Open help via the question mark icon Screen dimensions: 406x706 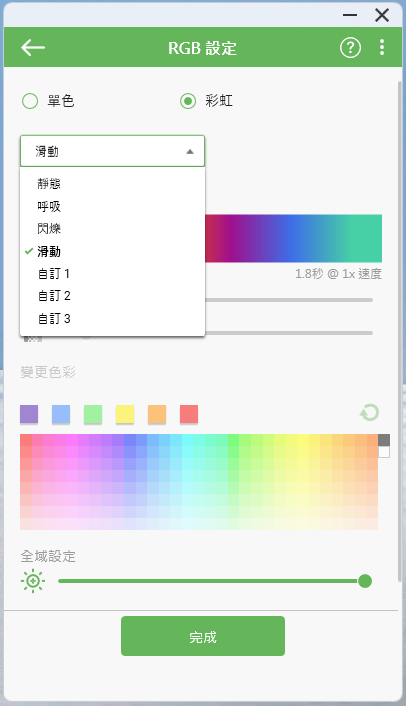[x=350, y=47]
